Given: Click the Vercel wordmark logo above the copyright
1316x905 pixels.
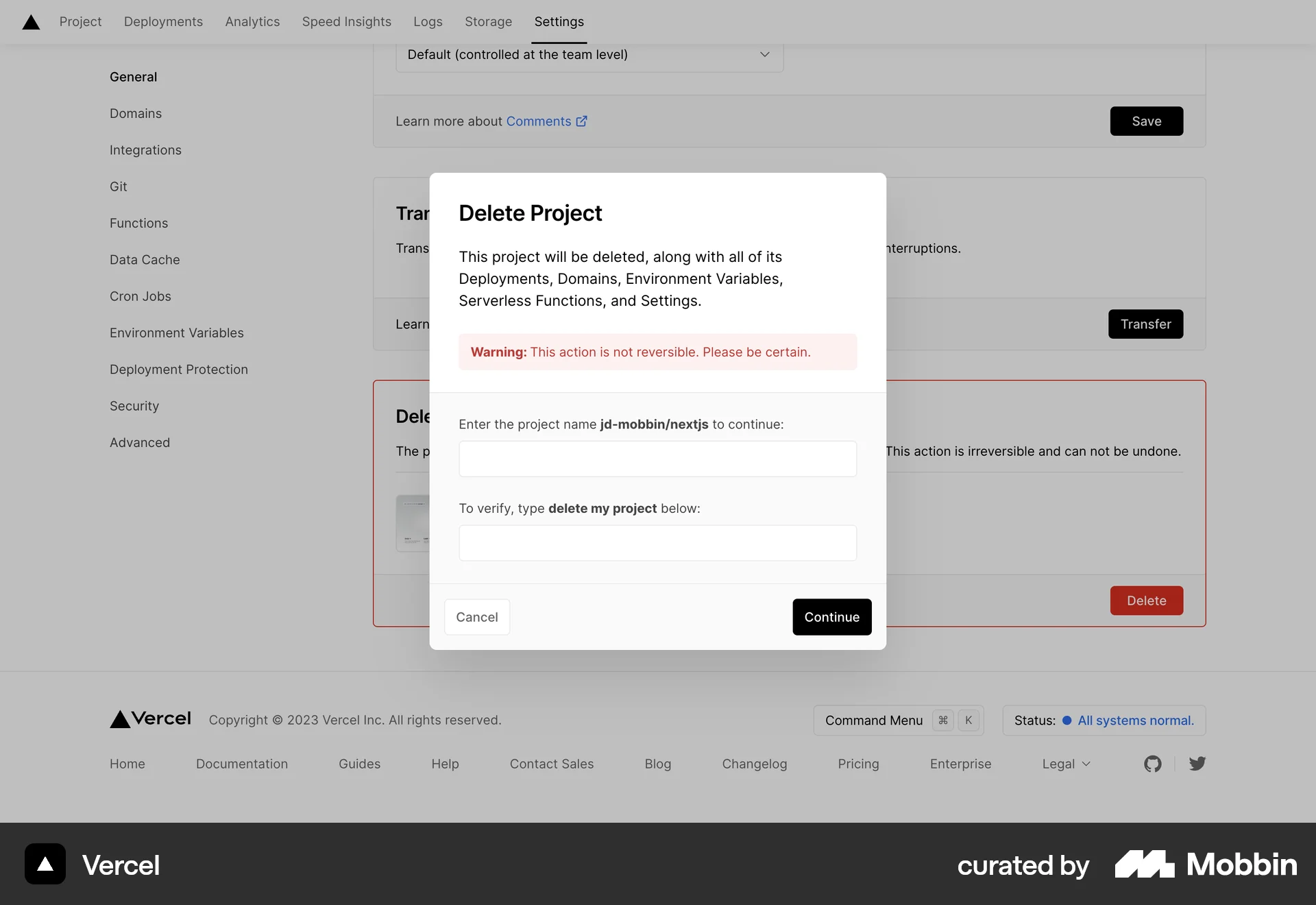Looking at the screenshot, I should pyautogui.click(x=150, y=719).
